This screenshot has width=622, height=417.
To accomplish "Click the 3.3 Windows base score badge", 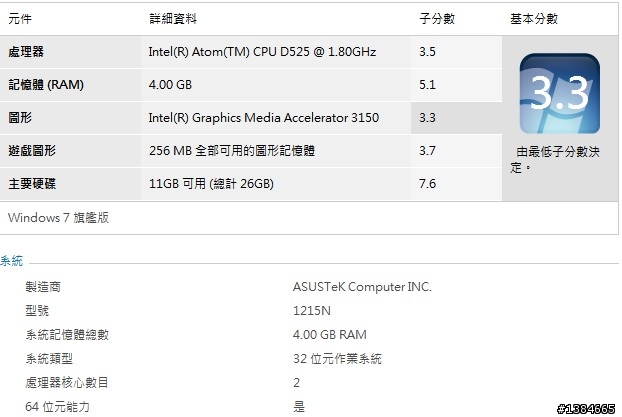I will point(559,94).
